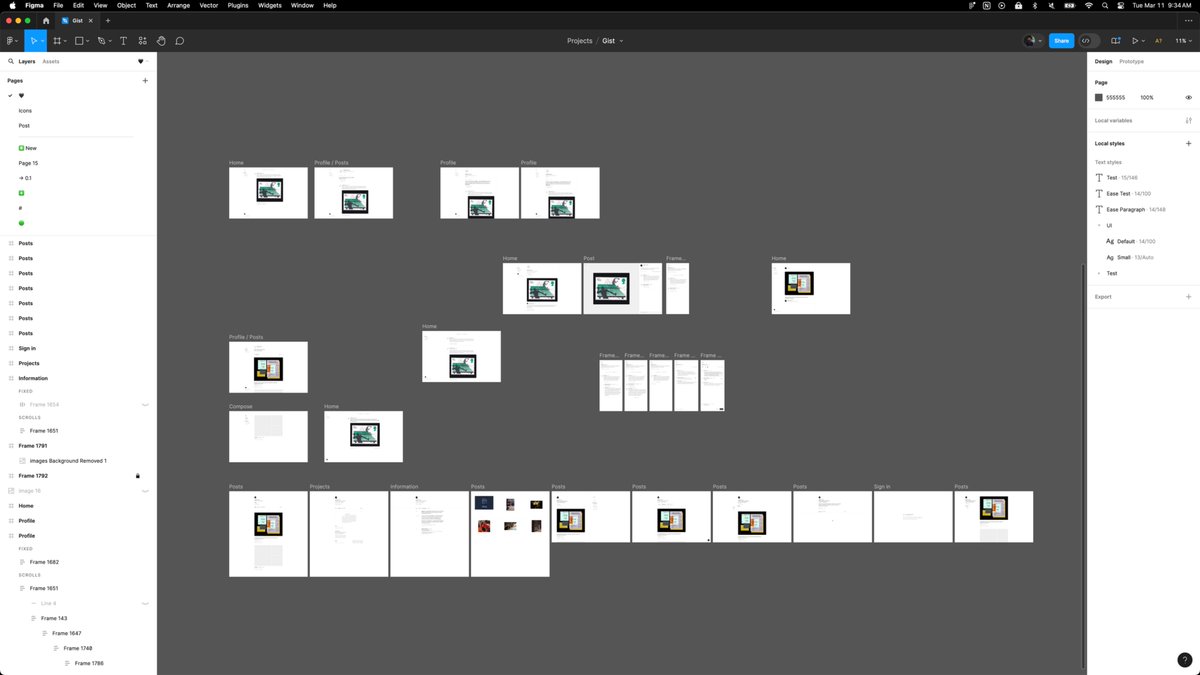Screen dimensions: 1200x675
Task: Show the hidden Image 16 layer
Action: 145,491
